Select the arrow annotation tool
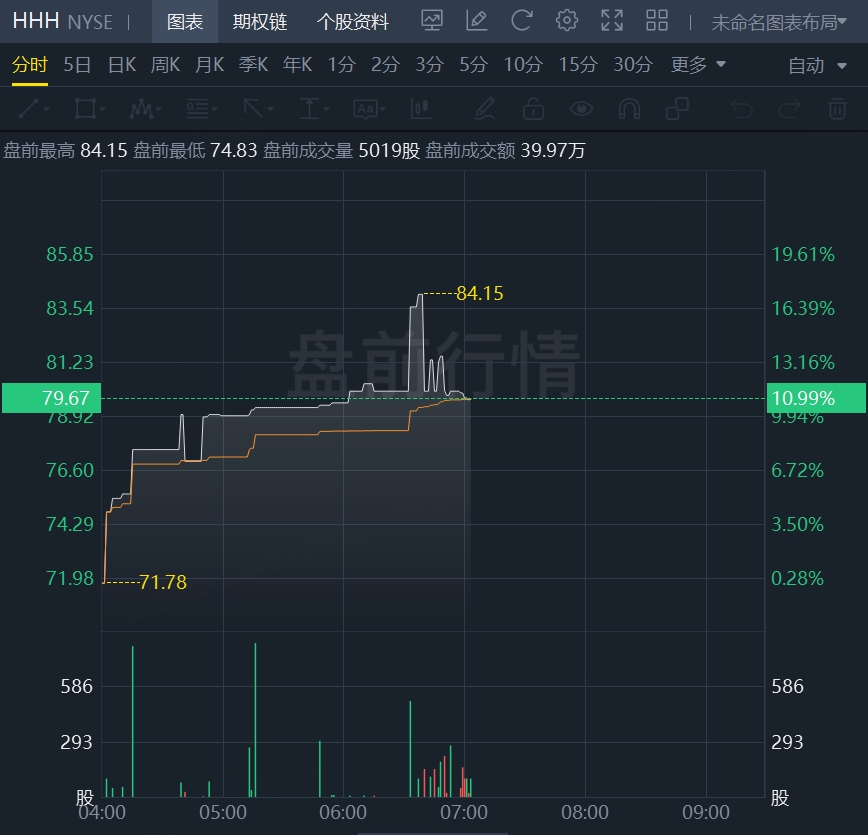The image size is (868, 835). point(254,109)
